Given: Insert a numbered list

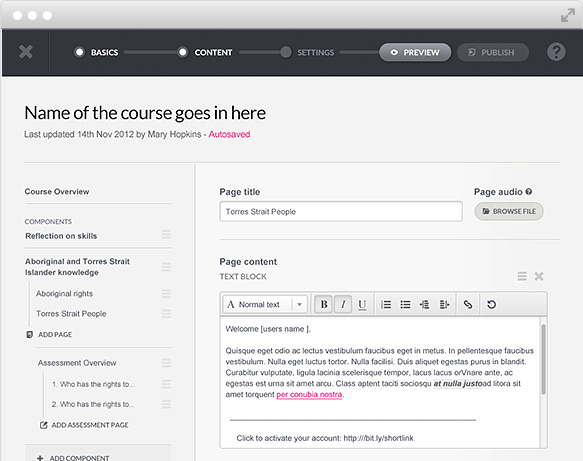Looking at the screenshot, I should [386, 305].
